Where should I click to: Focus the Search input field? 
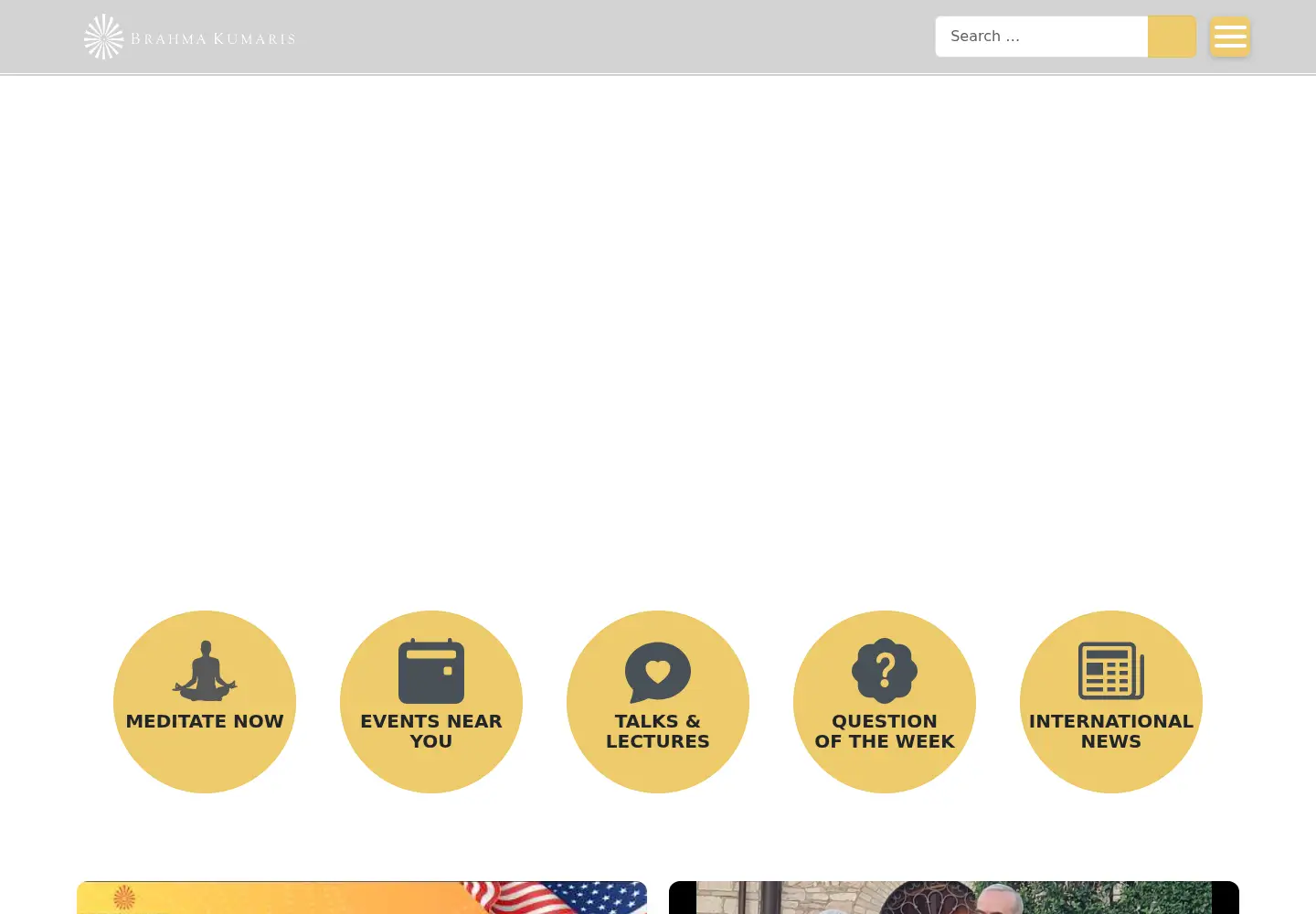[1041, 37]
